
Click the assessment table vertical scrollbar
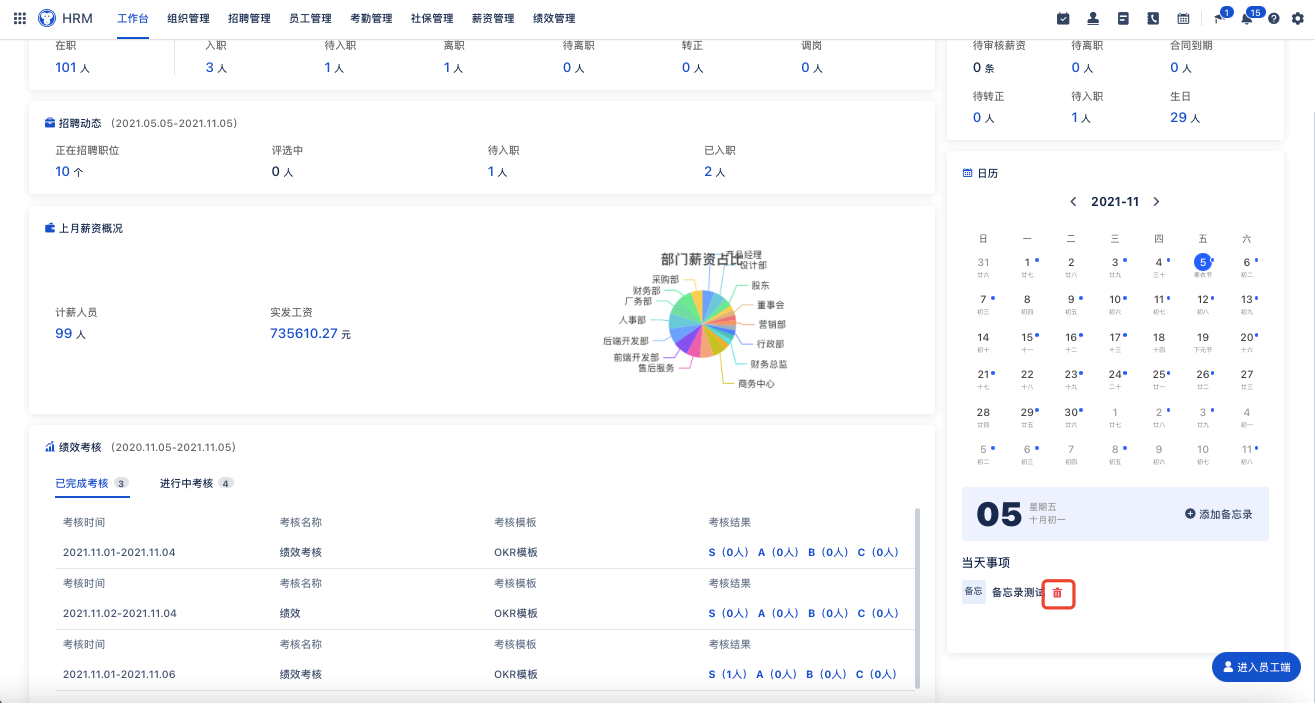(x=917, y=598)
